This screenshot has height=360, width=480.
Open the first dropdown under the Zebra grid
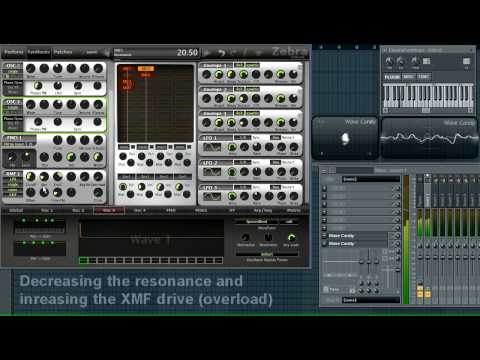point(123,147)
